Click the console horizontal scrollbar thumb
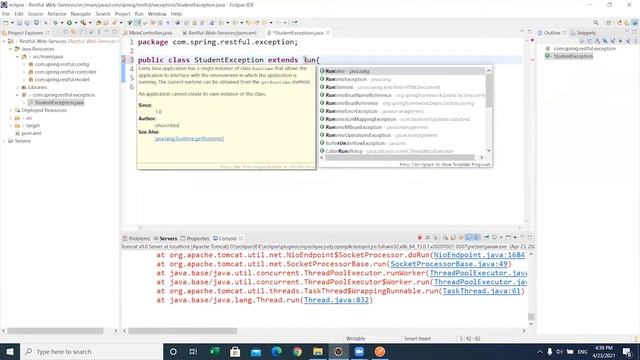Image resolution: width=640 pixels, height=360 pixels. coord(182,331)
